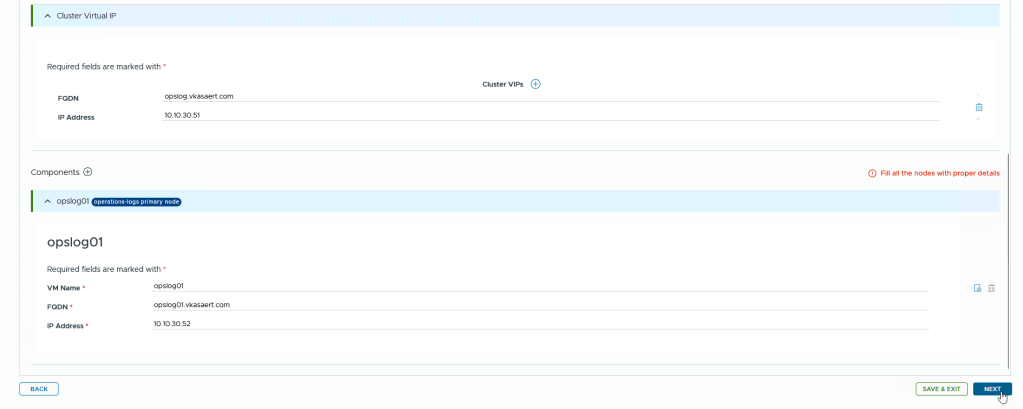Edit the opslog01 IP Address field
1023x409 pixels.
[x=540, y=324]
